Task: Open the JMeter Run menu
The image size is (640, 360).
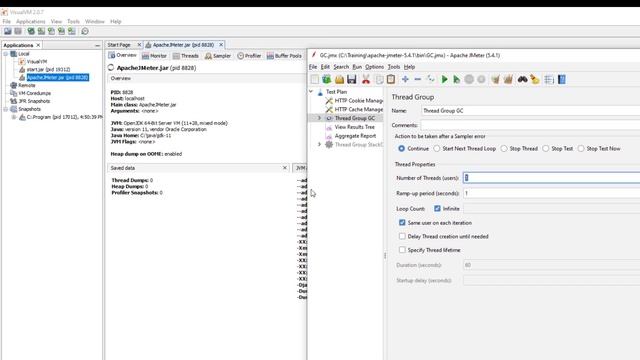Action: [x=357, y=67]
